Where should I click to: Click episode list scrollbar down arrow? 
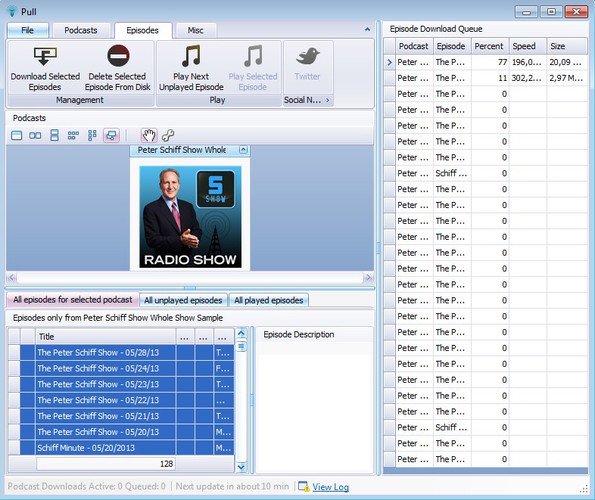click(241, 467)
